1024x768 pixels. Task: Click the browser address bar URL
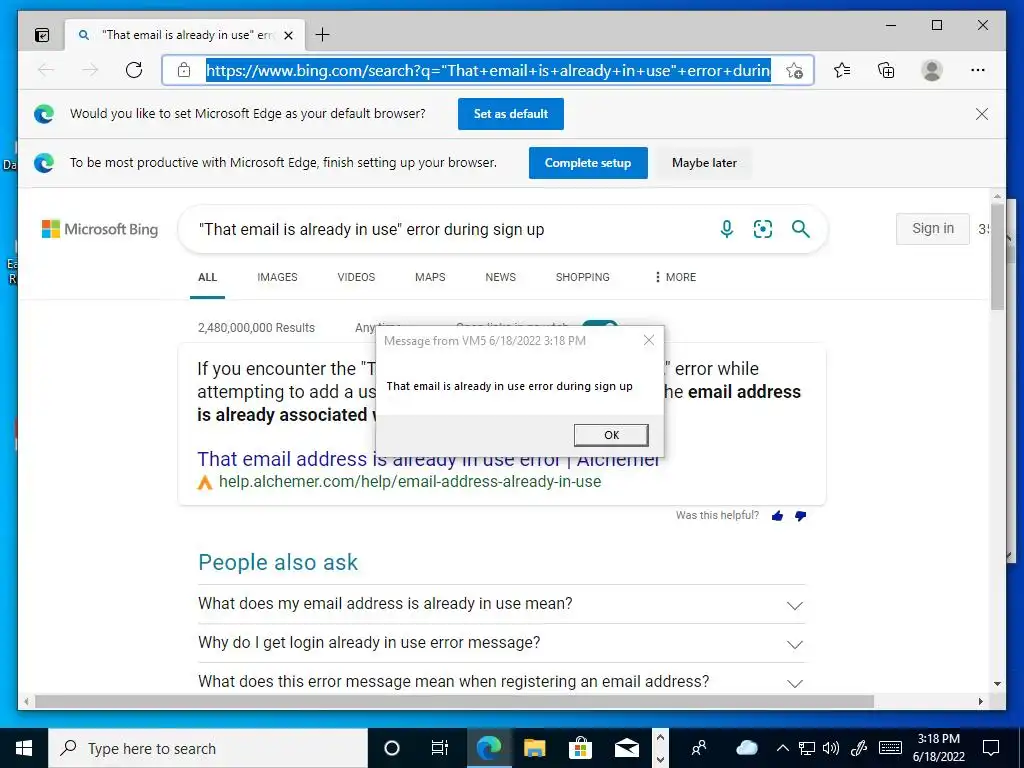488,70
